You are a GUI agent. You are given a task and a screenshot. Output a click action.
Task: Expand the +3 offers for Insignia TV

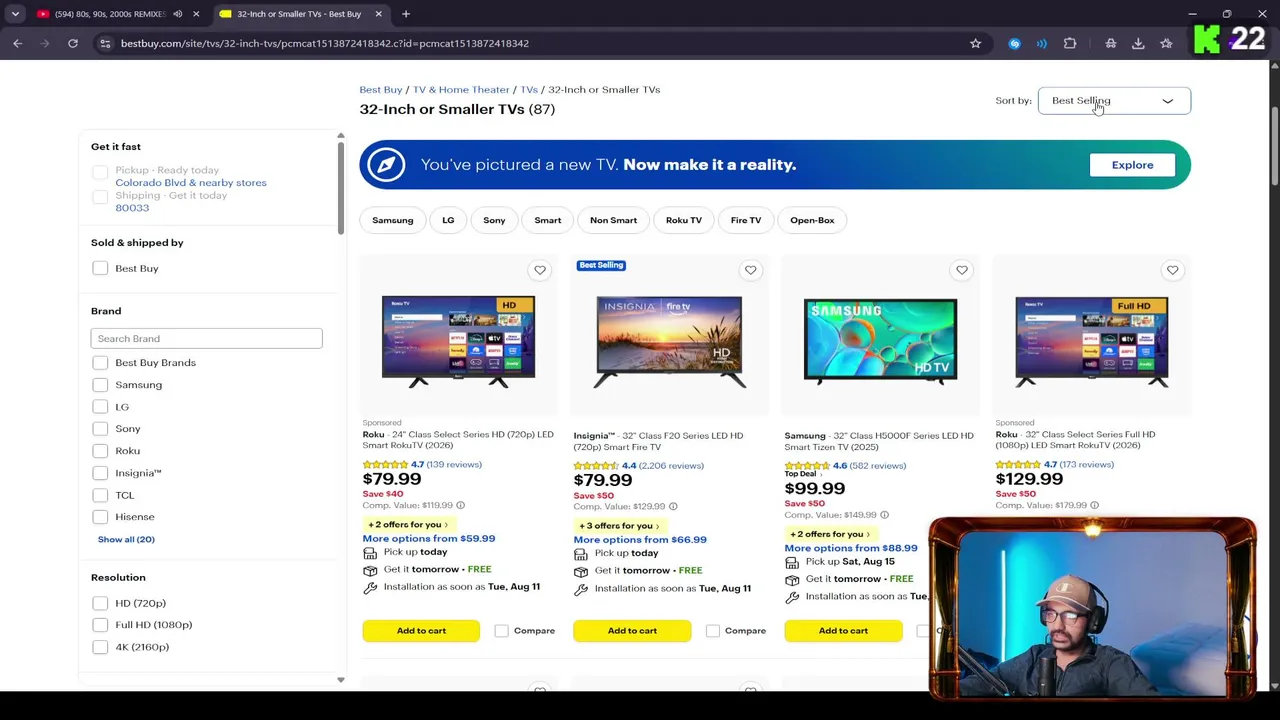[618, 526]
